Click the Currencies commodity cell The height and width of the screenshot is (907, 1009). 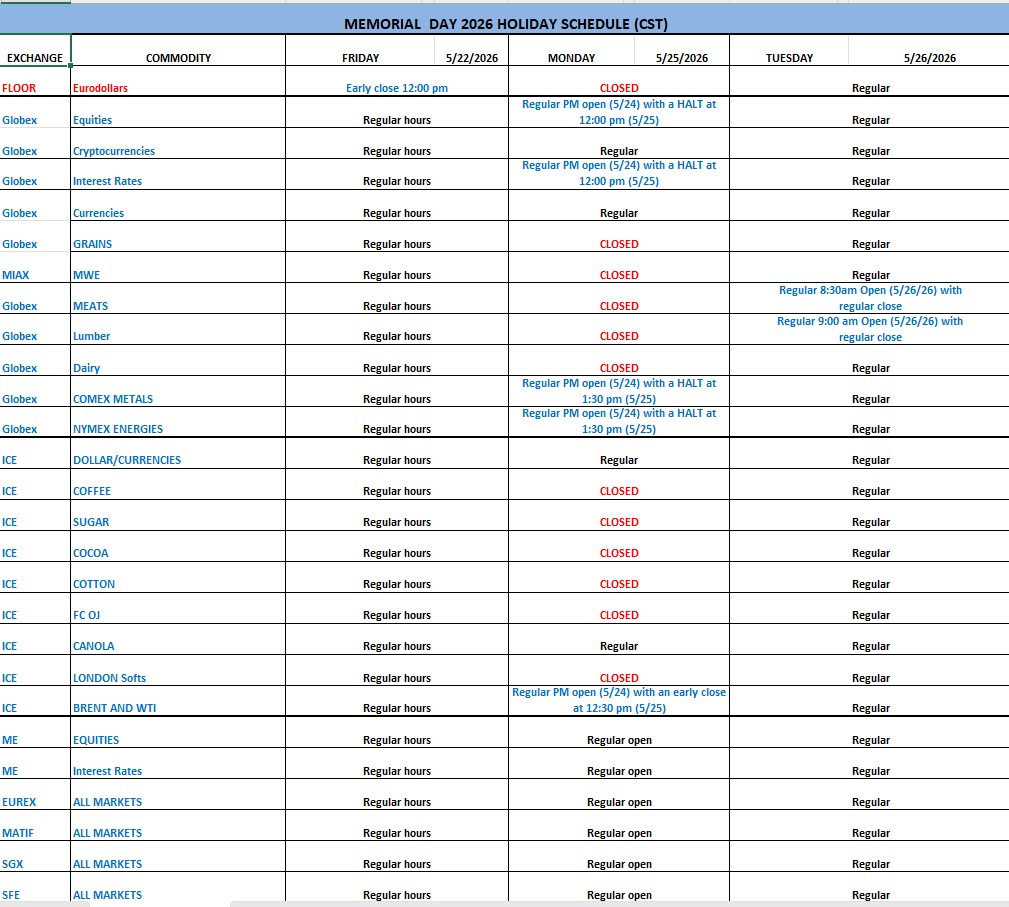pyautogui.click(x=178, y=206)
